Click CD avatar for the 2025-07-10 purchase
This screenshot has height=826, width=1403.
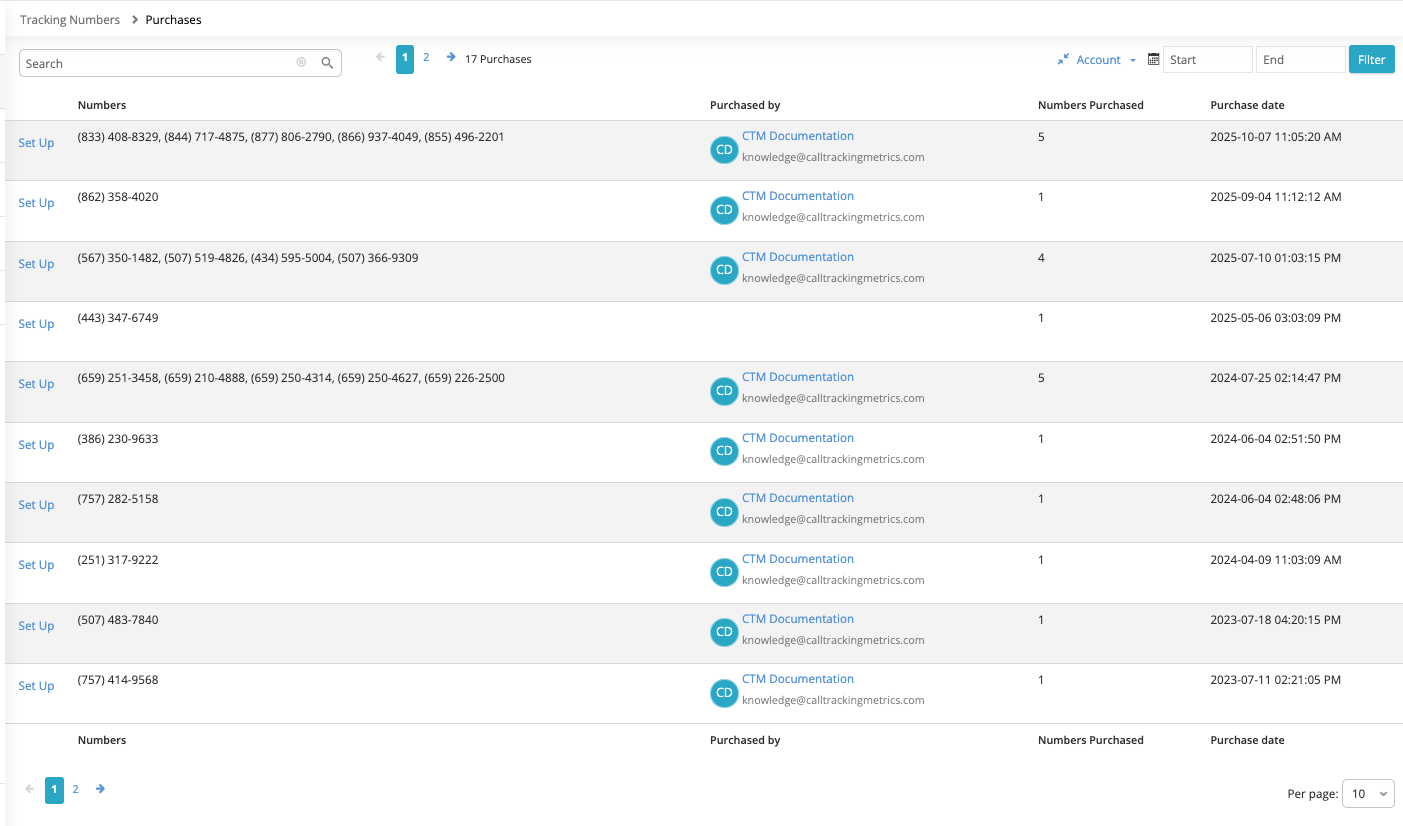pos(724,270)
